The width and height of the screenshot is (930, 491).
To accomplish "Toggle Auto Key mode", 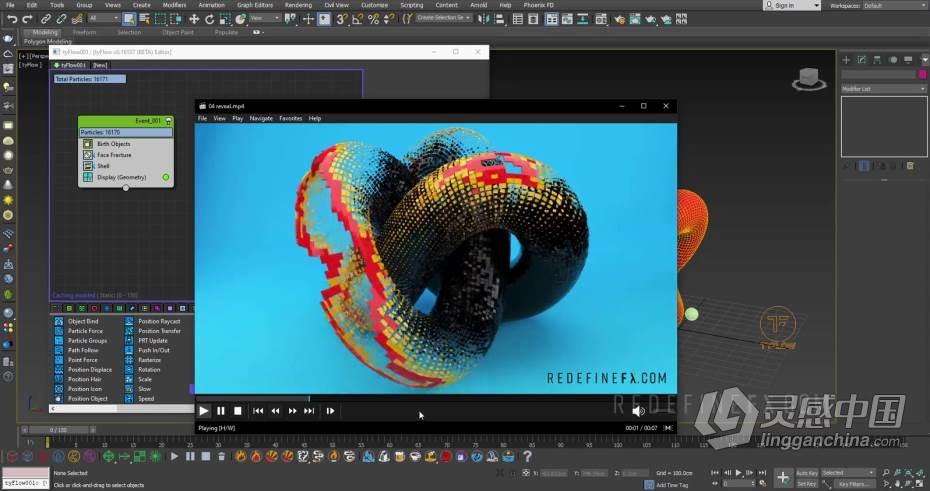I will [x=806, y=473].
